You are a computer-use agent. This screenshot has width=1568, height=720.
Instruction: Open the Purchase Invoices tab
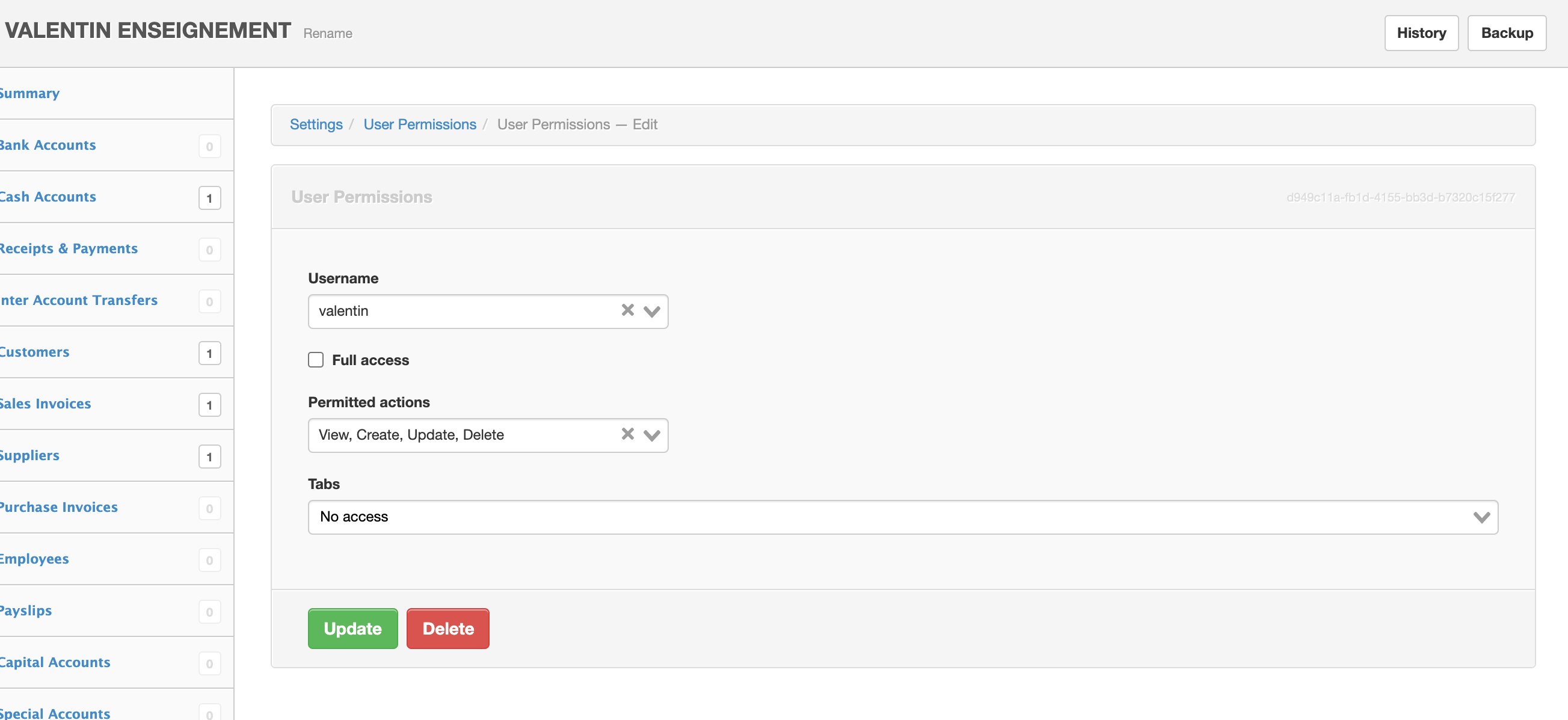(x=58, y=507)
